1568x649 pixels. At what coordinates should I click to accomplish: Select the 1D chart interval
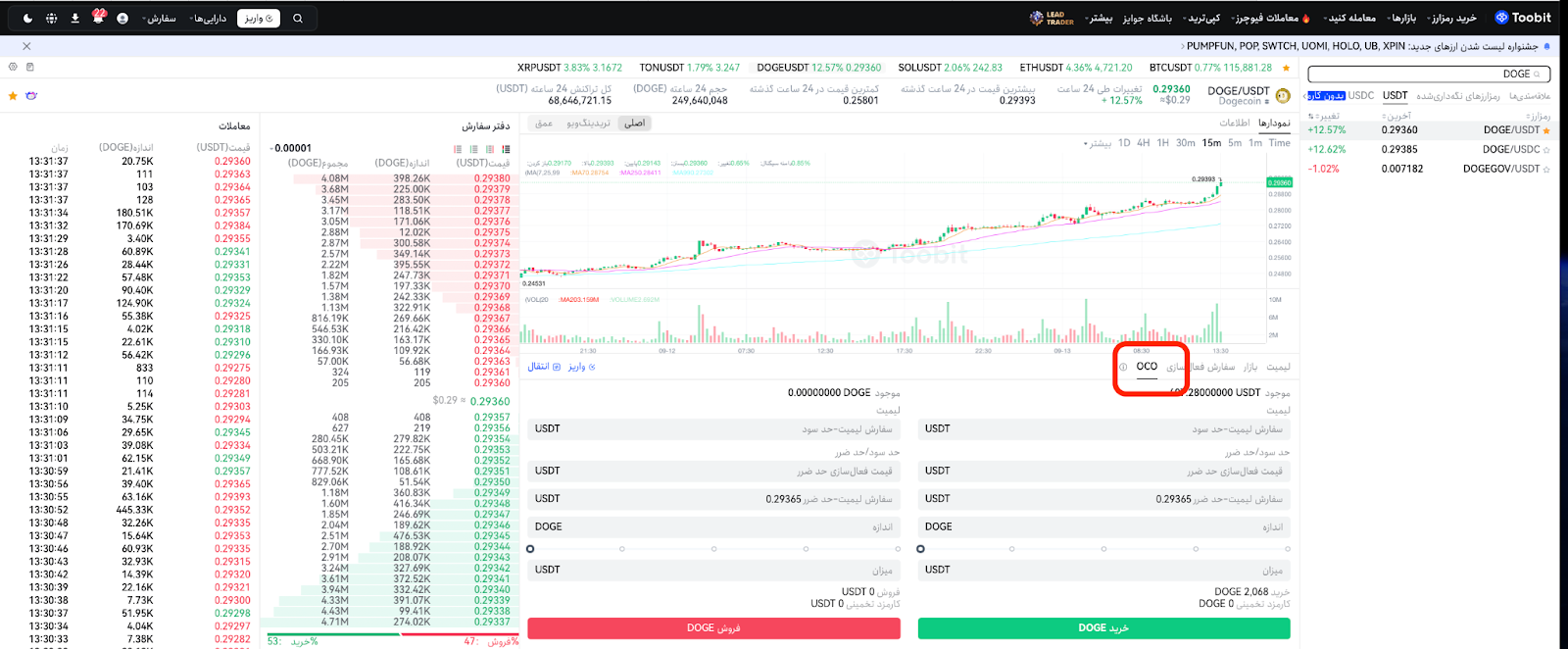(x=1124, y=143)
